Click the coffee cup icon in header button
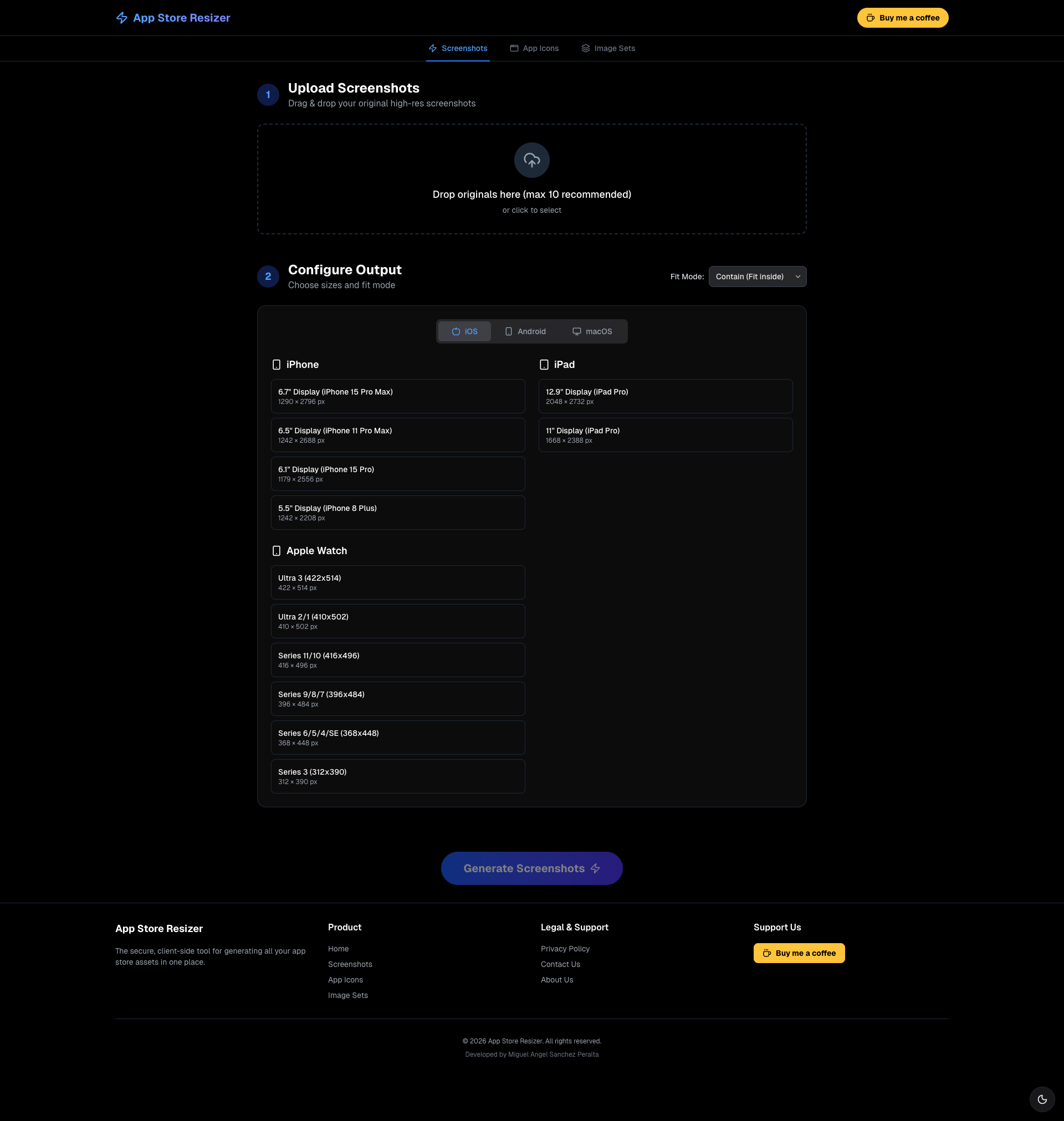This screenshot has width=1064, height=1121. (870, 18)
